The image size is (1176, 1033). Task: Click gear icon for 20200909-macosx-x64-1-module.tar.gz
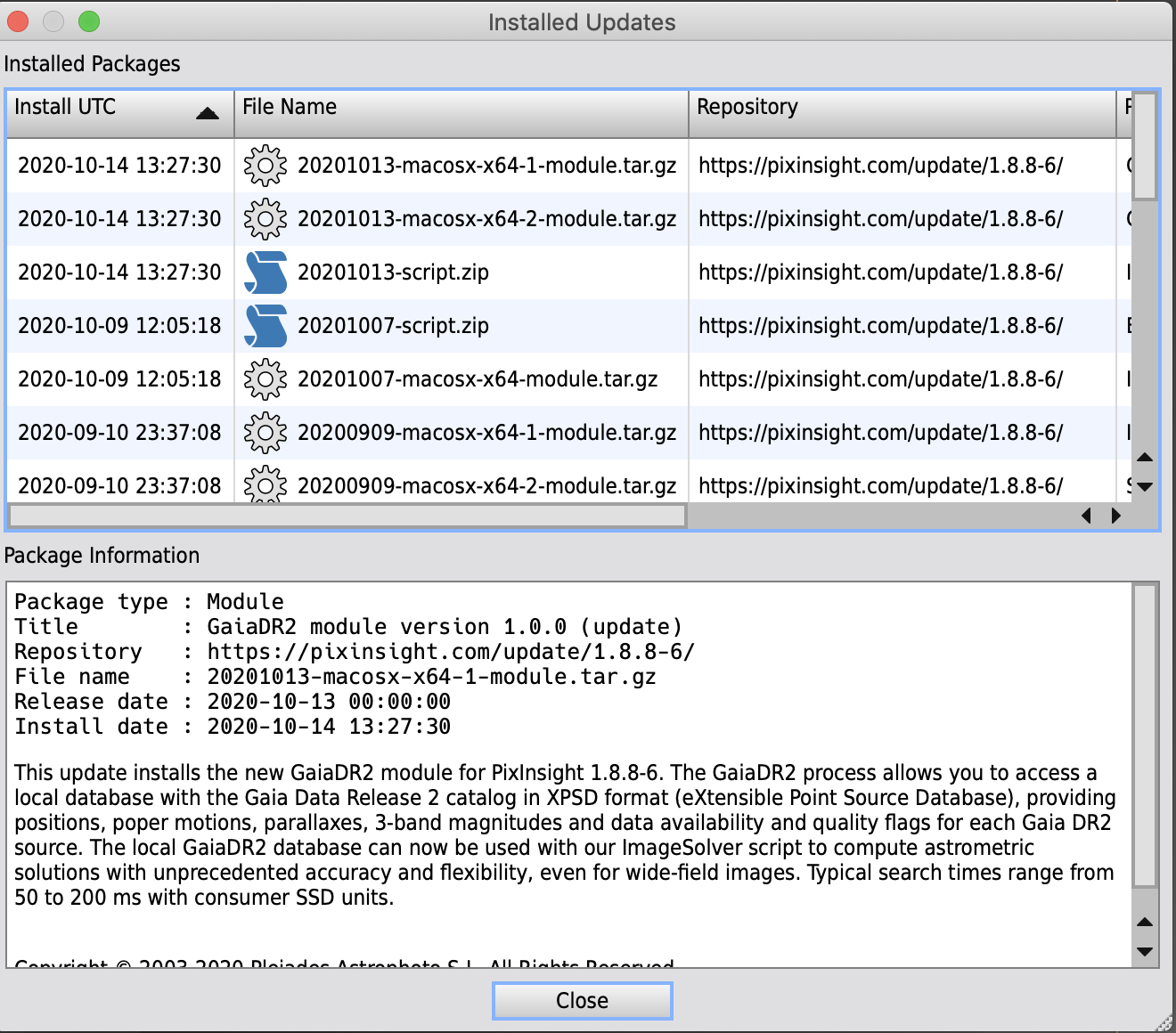point(265,433)
